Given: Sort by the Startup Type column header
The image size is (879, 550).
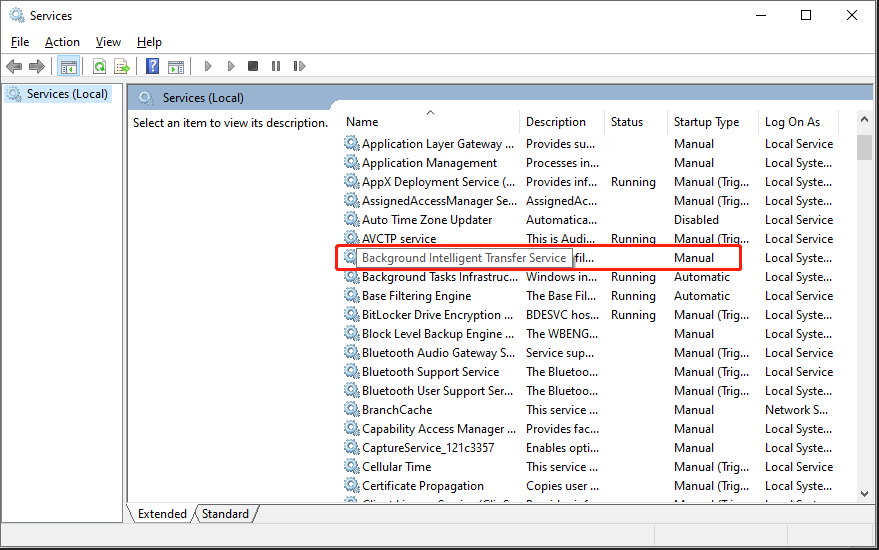Looking at the screenshot, I should [713, 122].
